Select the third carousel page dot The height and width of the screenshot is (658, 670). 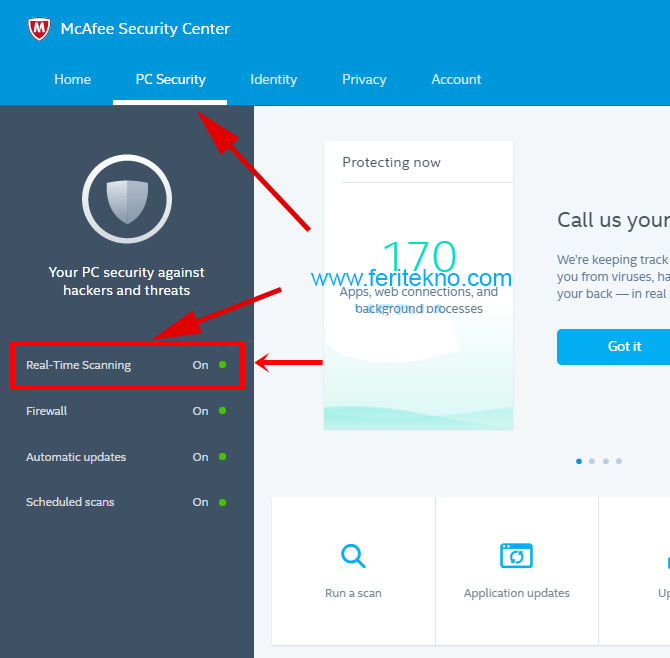606,461
